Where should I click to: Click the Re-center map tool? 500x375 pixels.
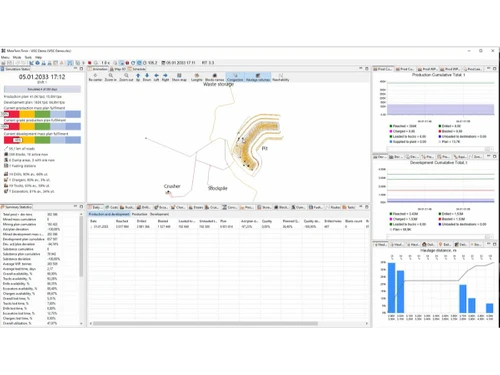point(95,77)
